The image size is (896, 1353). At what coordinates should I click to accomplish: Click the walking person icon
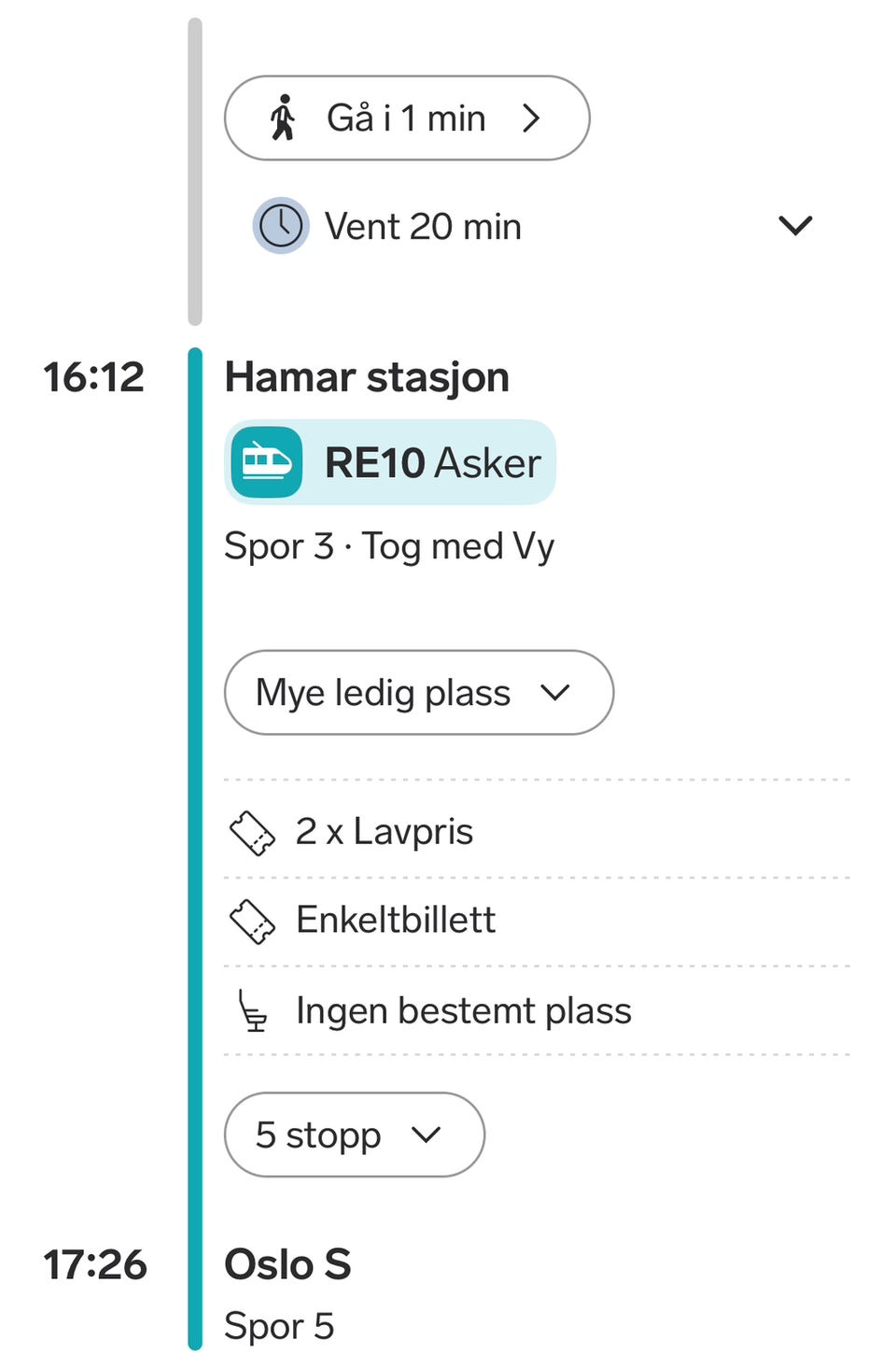pos(283,119)
